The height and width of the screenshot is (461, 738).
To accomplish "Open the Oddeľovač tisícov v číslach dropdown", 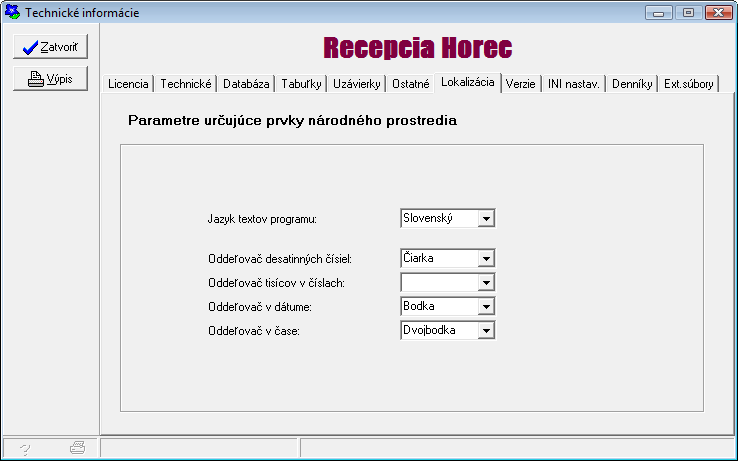I will [x=486, y=283].
